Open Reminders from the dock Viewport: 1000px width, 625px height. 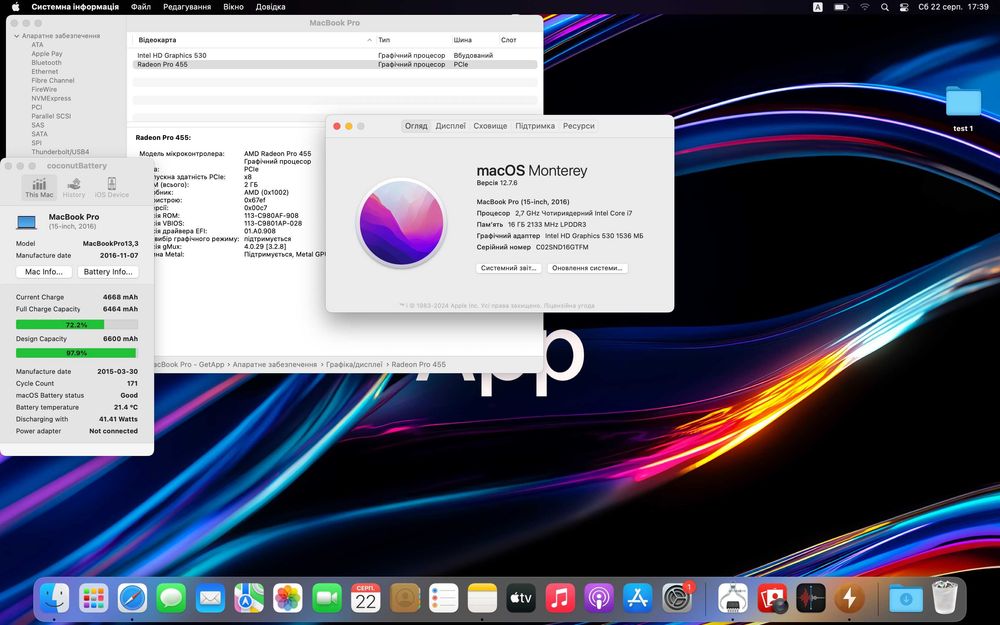[x=443, y=598]
